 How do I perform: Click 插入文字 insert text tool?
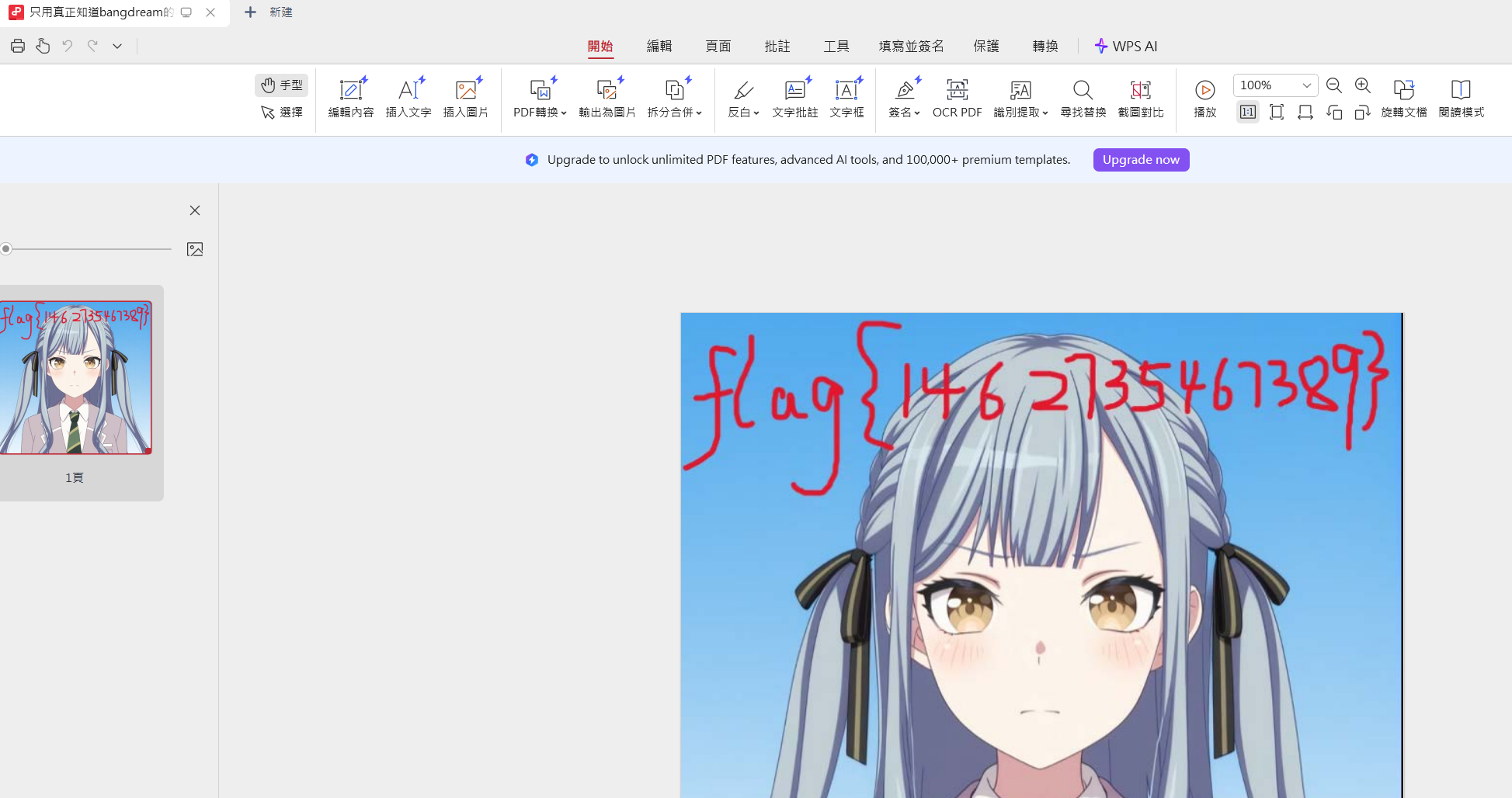pyautogui.click(x=408, y=98)
